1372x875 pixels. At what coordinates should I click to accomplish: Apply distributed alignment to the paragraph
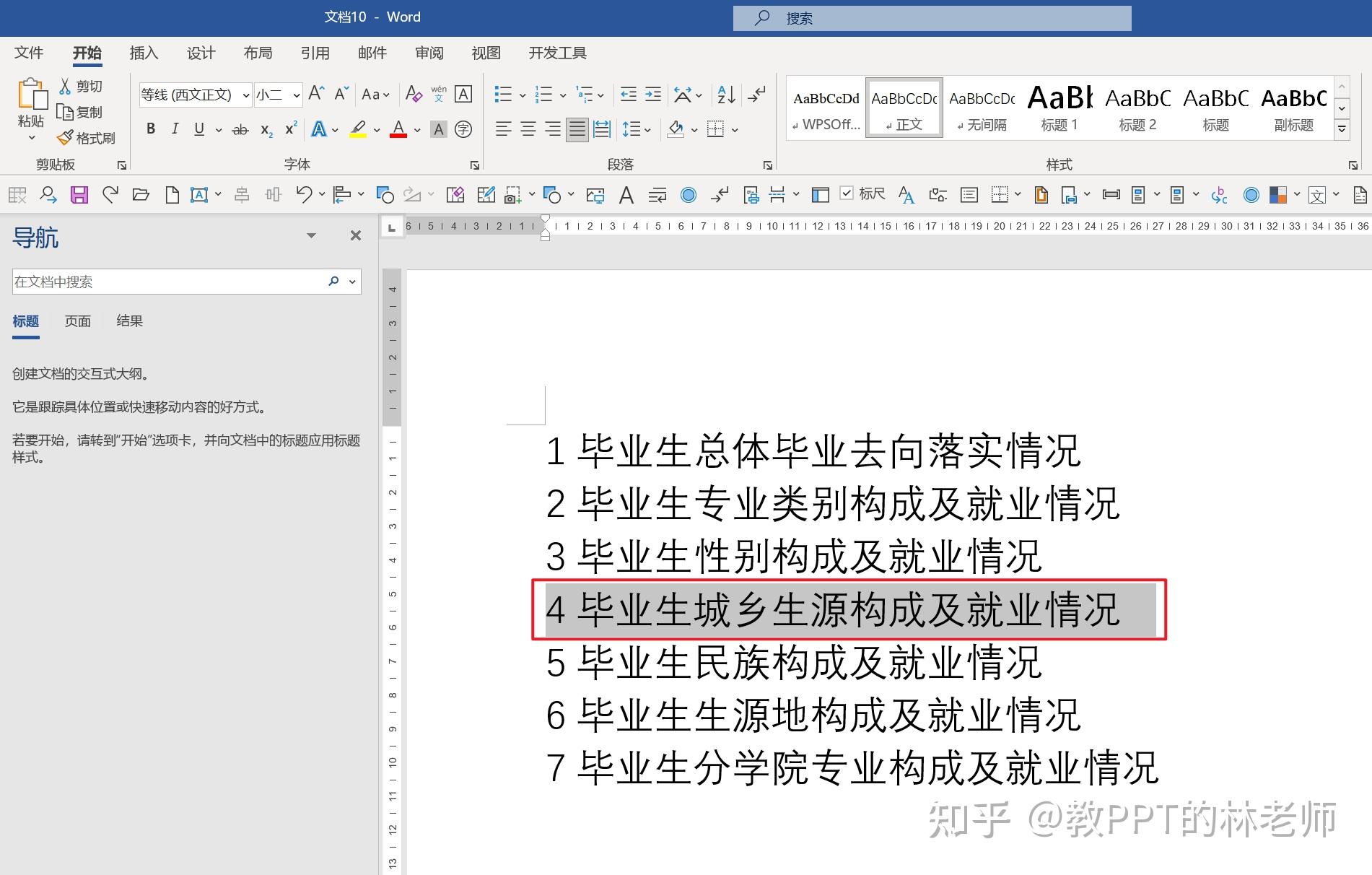pos(602,130)
